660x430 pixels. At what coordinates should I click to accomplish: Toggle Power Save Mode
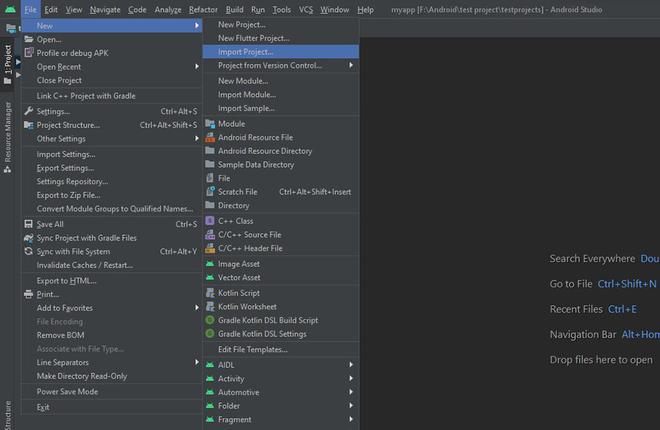[x=67, y=391]
